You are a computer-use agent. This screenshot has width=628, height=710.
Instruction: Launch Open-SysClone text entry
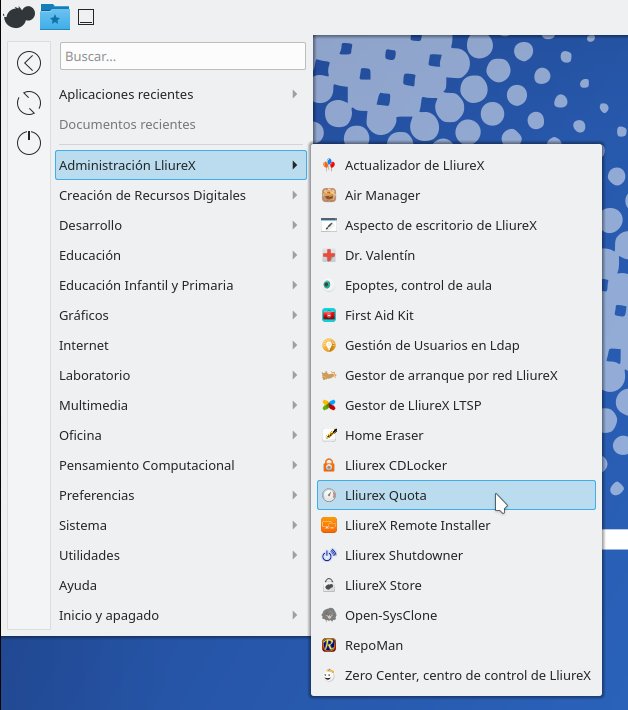pos(391,616)
